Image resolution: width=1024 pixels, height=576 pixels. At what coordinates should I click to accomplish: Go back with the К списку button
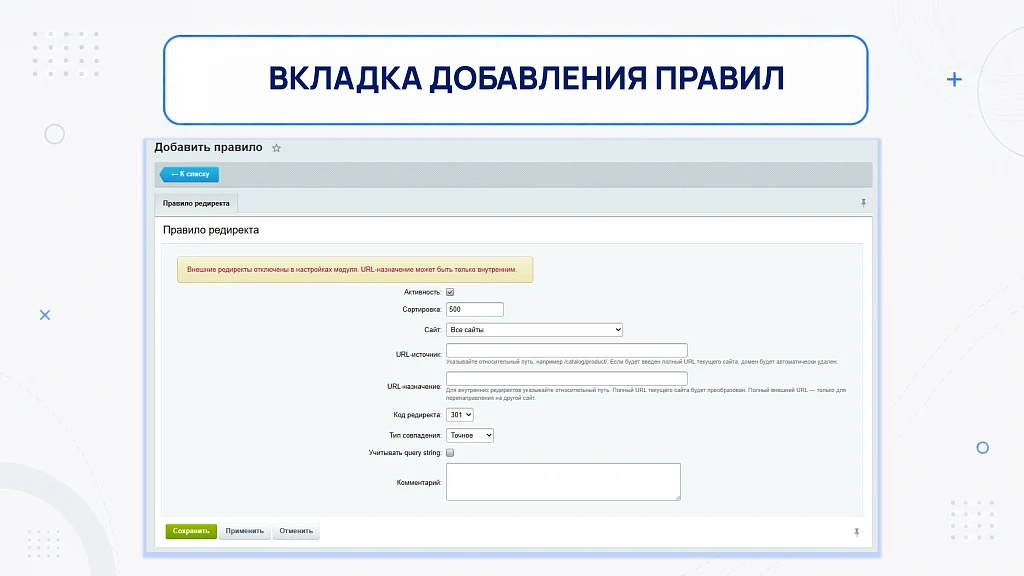coord(189,174)
